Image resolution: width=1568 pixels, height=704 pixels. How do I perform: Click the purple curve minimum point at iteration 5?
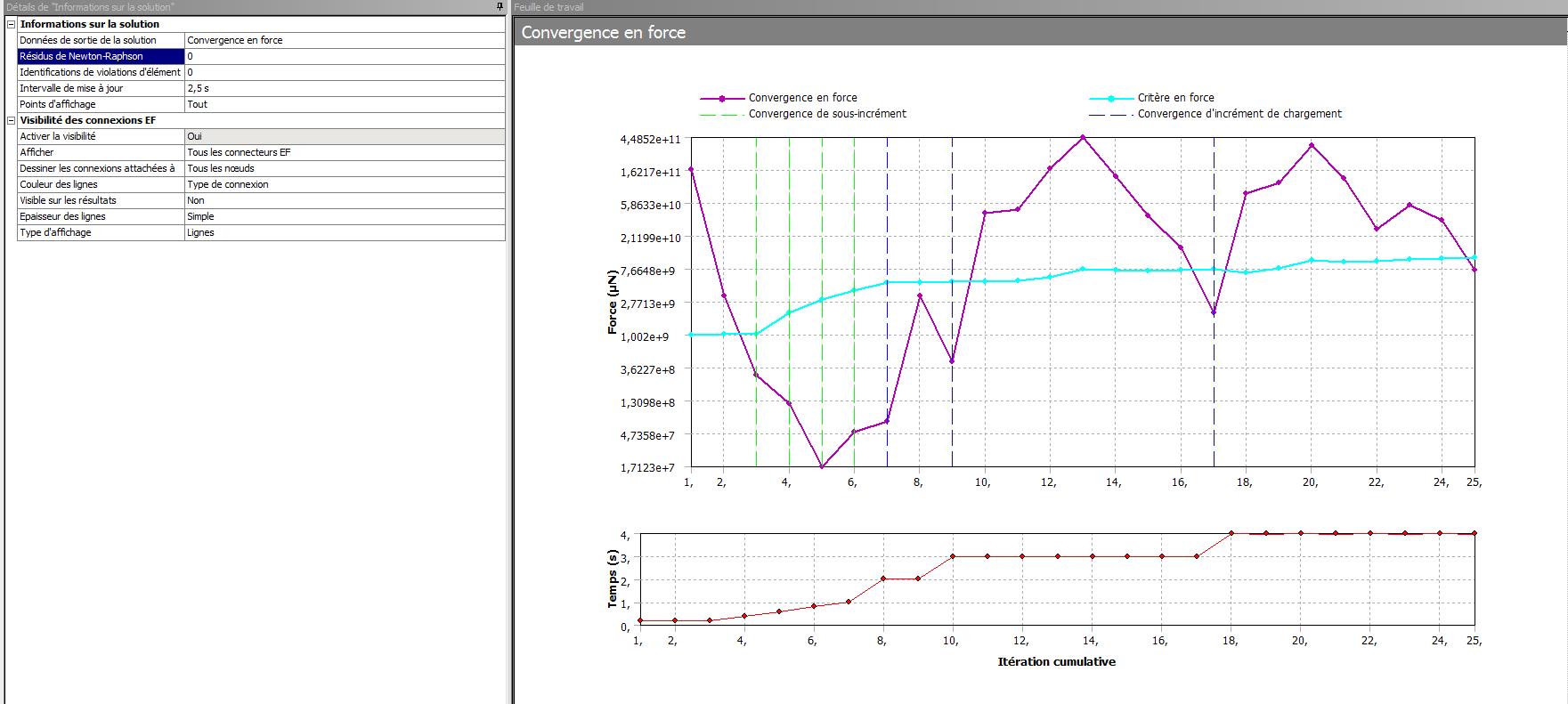click(x=822, y=466)
